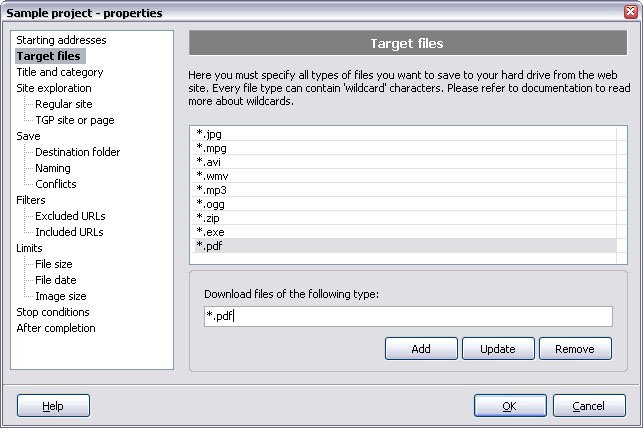Click the Update button

(x=498, y=348)
